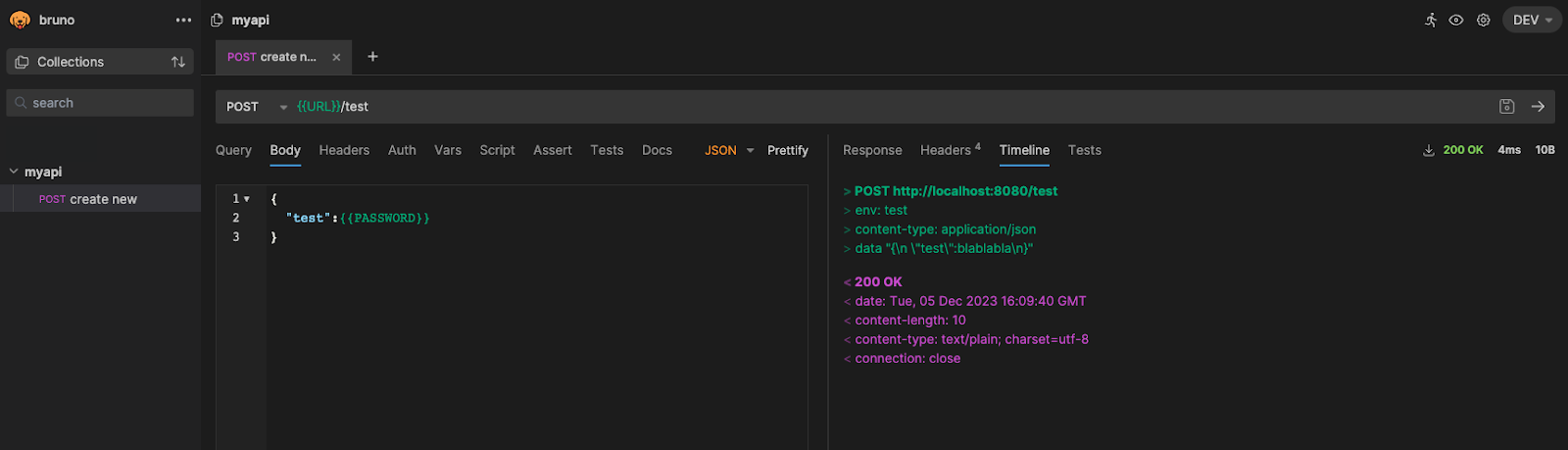This screenshot has width=1568, height=450.
Task: Open the three-dots menu next to bruno
Action: (183, 20)
